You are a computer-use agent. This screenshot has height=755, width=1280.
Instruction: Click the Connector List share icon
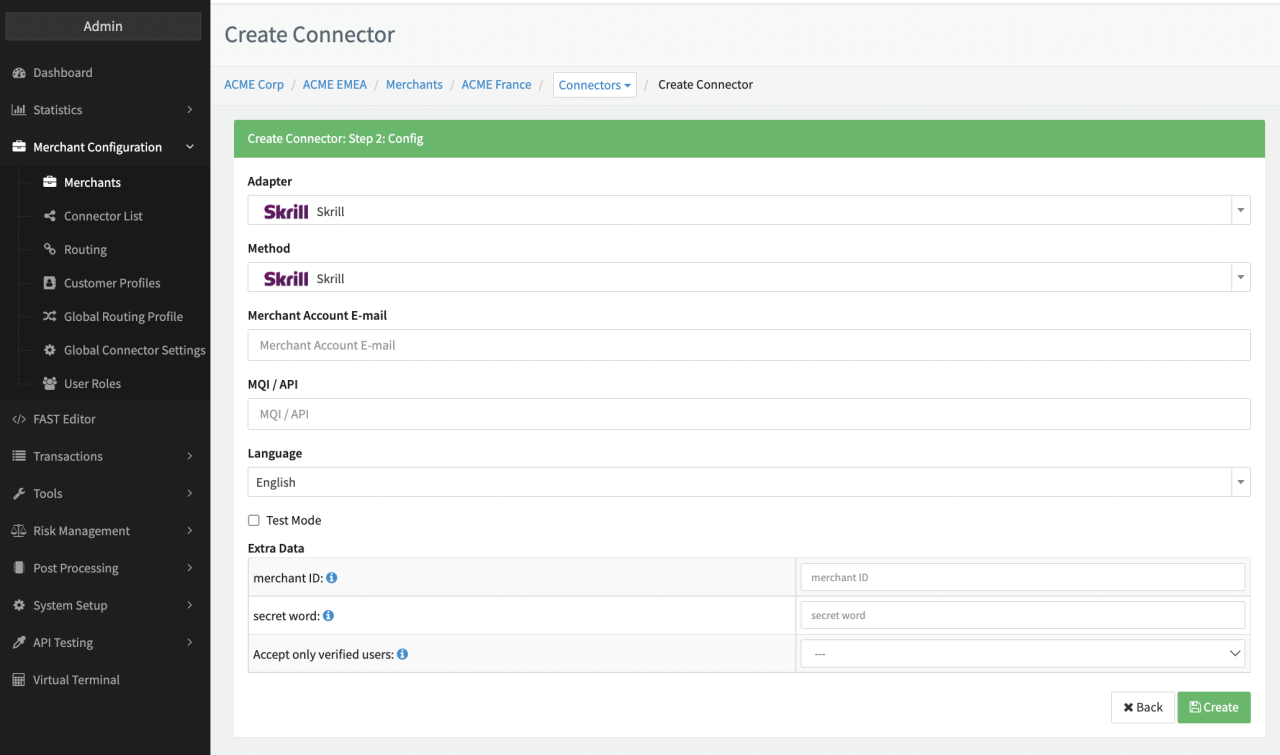tap(50, 216)
